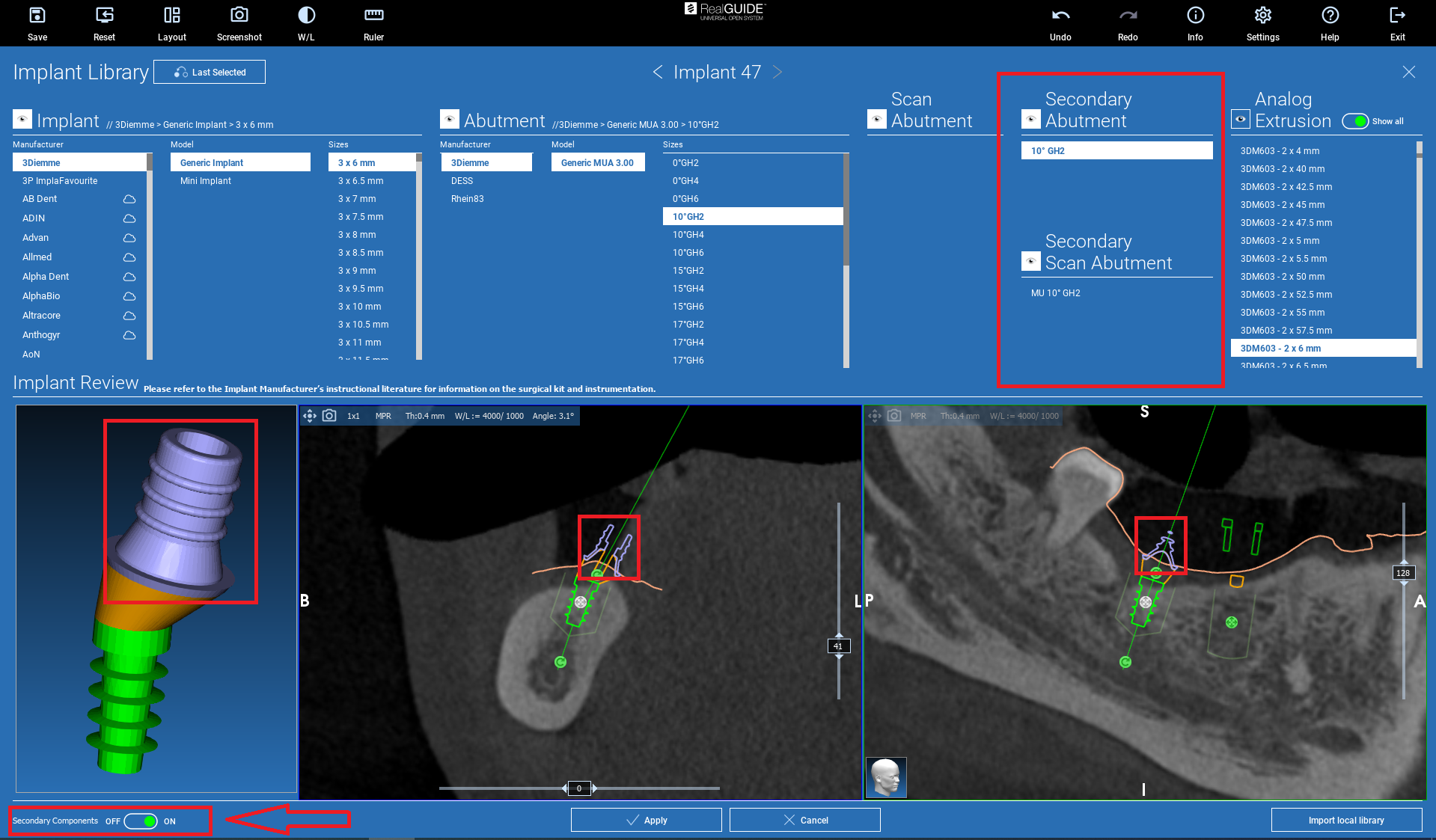Screen dimensions: 1436x840
Task: Click the Apply button
Action: click(646, 821)
